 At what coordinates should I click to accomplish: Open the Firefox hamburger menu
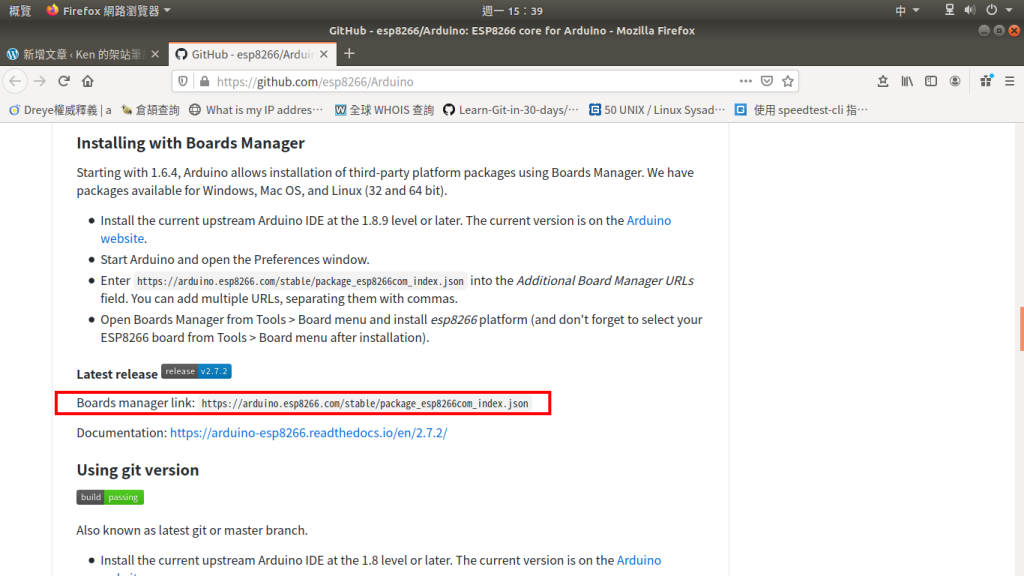click(x=1010, y=81)
